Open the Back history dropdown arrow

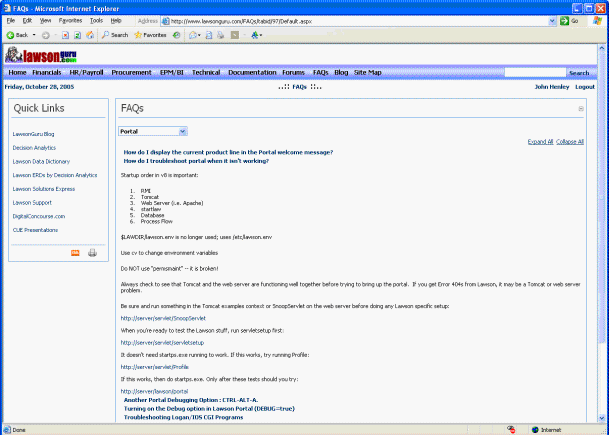34,35
